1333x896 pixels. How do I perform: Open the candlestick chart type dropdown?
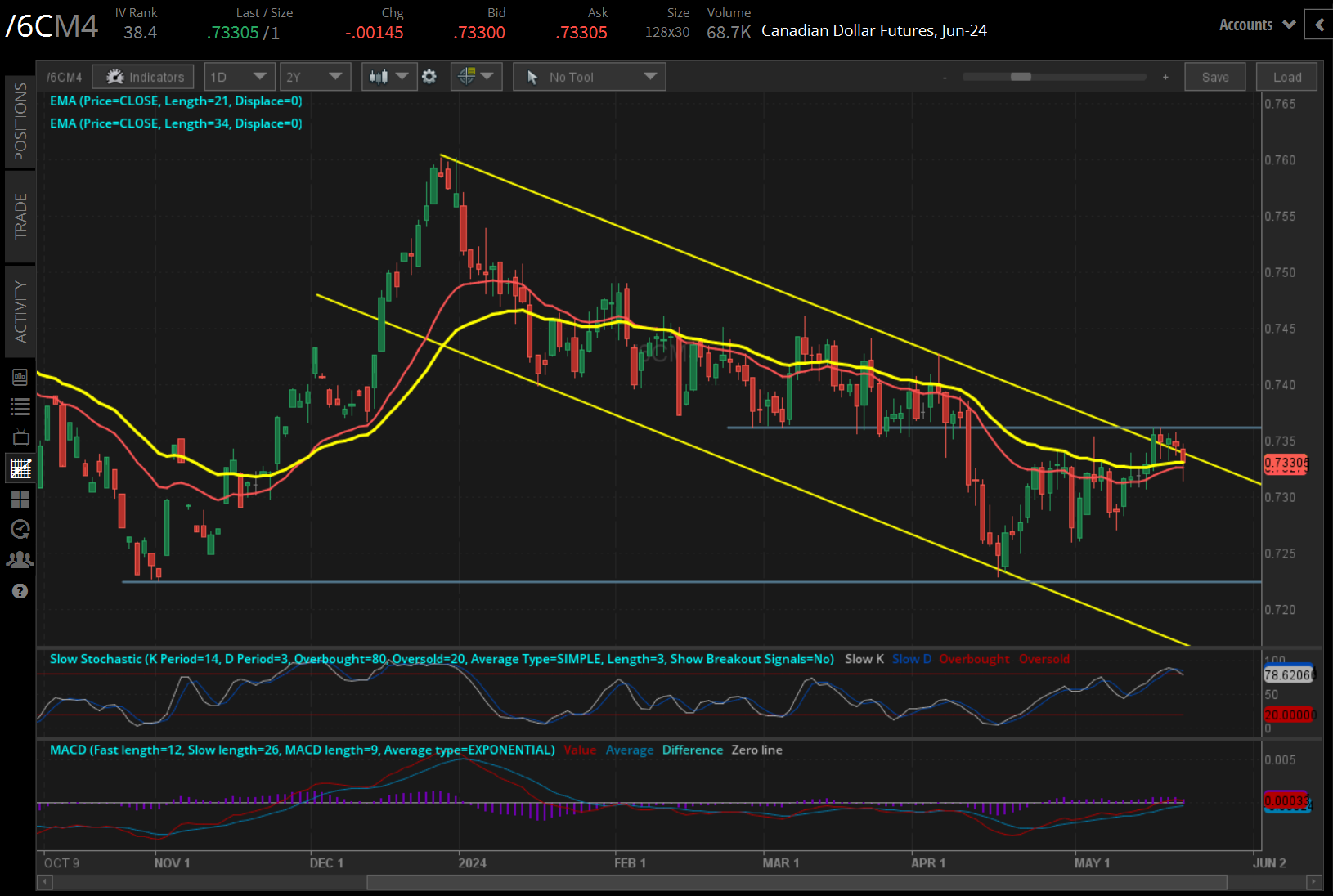[x=389, y=77]
